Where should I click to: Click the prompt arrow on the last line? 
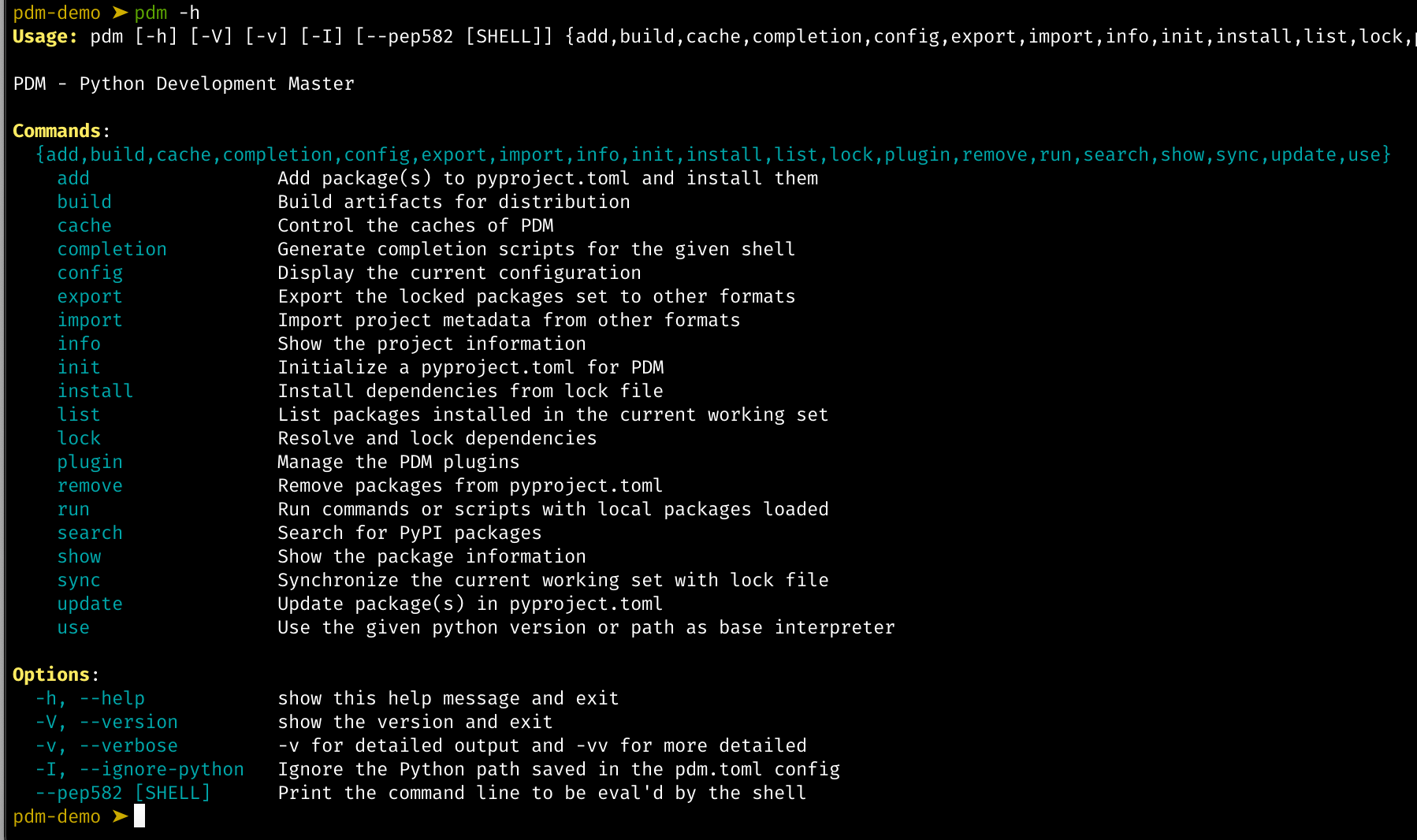coord(120,816)
